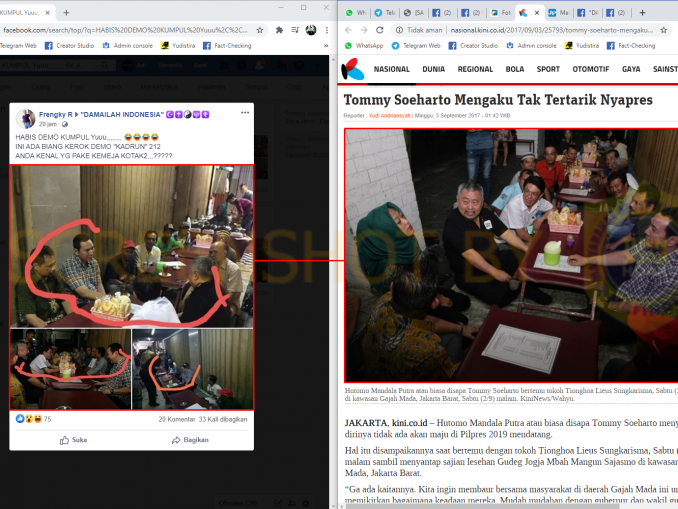Open the large top photo in the post

[x=131, y=246]
